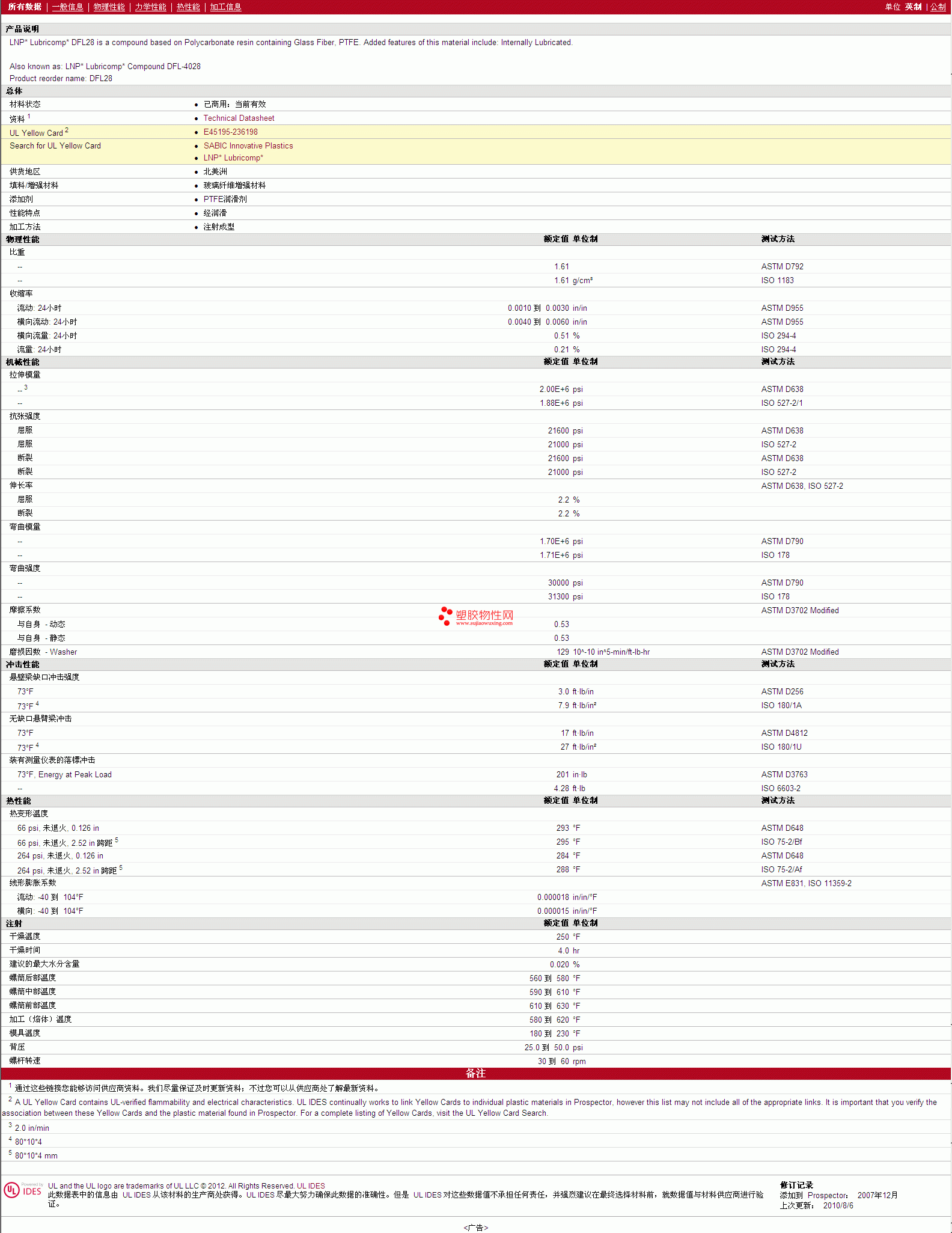This screenshot has height=1233, width=952.
Task: Click the 收缩率 row label
Action: pos(21,294)
